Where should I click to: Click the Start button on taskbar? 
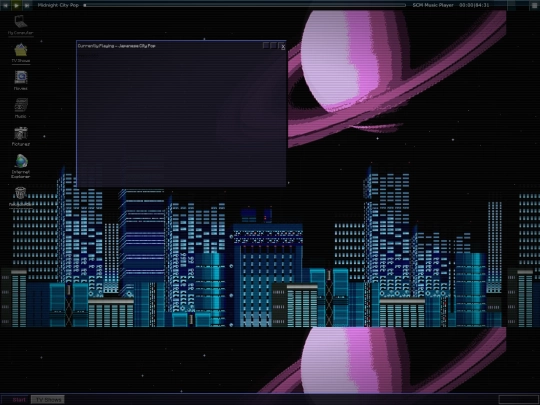(16, 399)
